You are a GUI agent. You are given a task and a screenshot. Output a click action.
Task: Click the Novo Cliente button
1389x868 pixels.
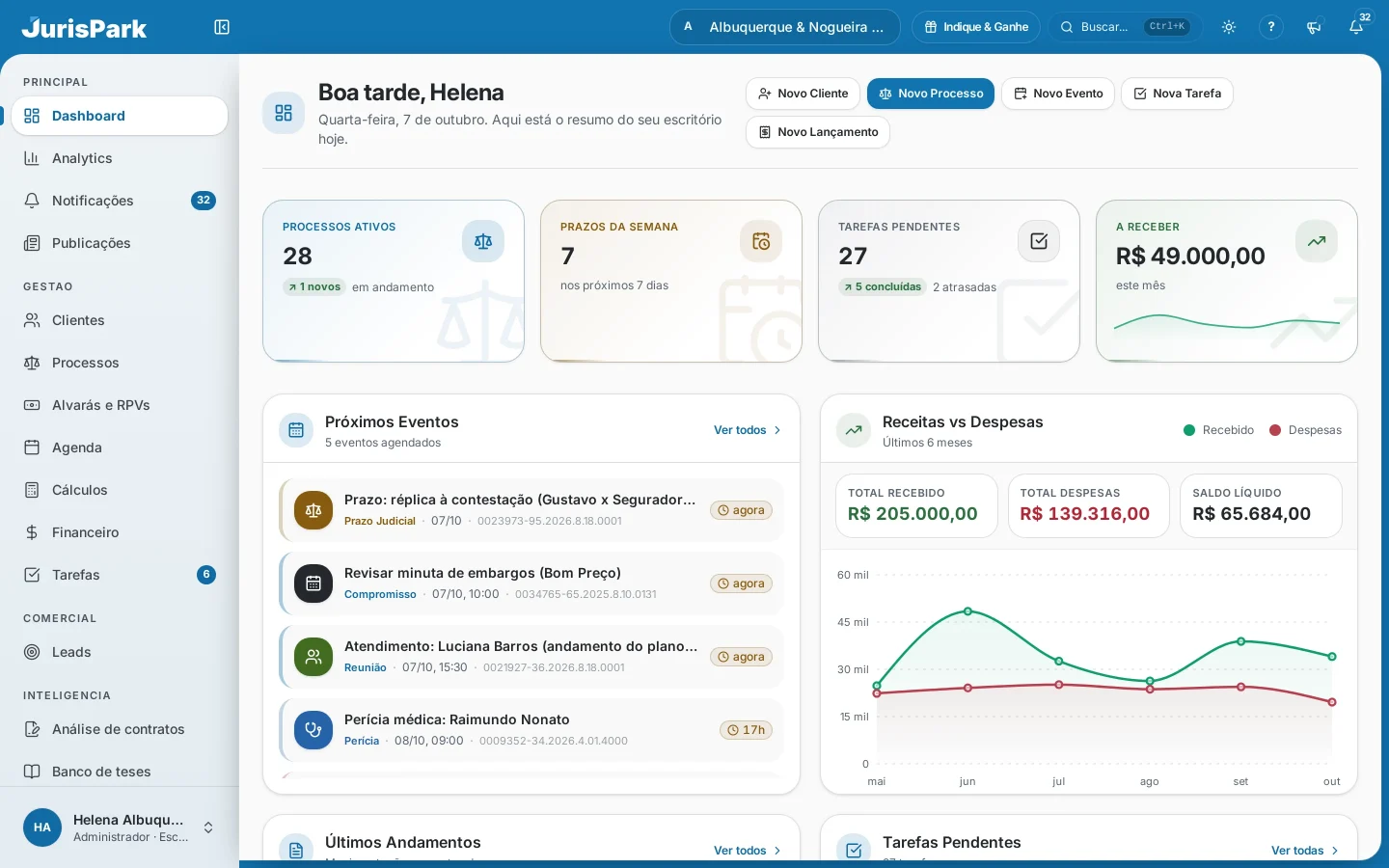(x=803, y=94)
